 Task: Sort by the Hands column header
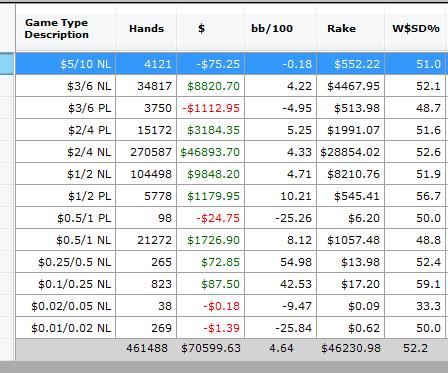[x=146, y=29]
